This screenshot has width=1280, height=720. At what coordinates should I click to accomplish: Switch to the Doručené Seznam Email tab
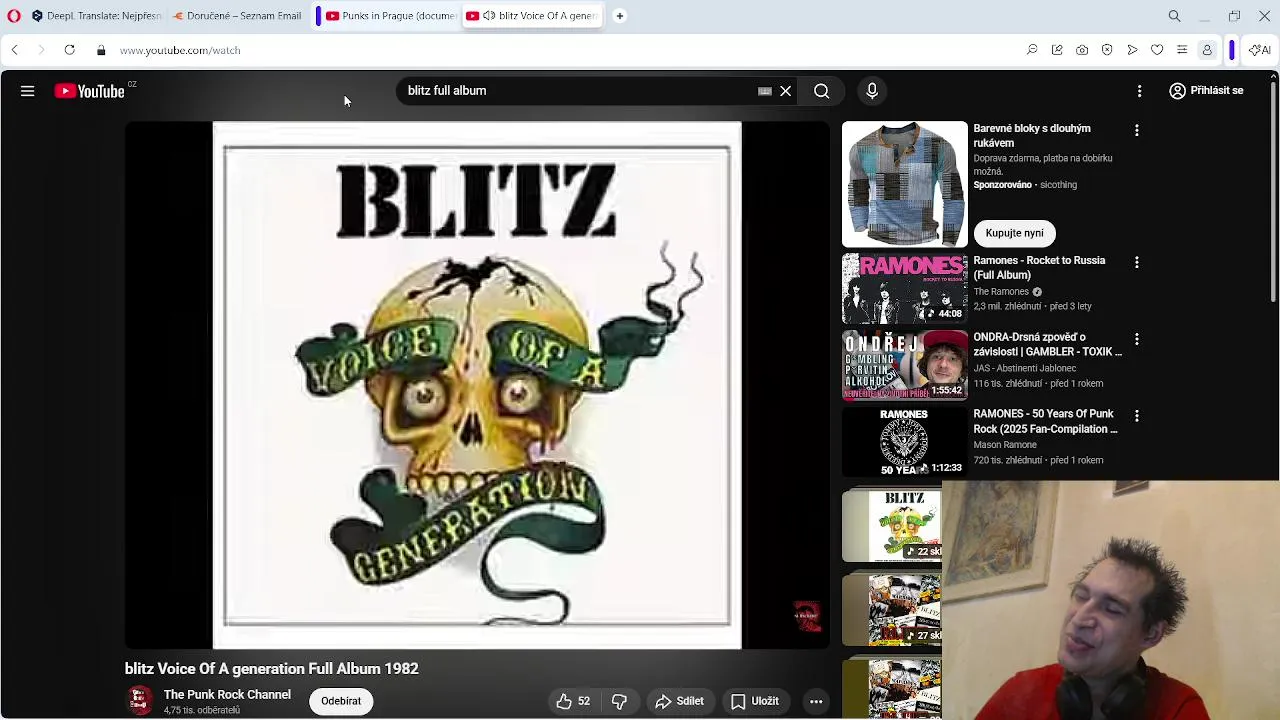coord(238,16)
